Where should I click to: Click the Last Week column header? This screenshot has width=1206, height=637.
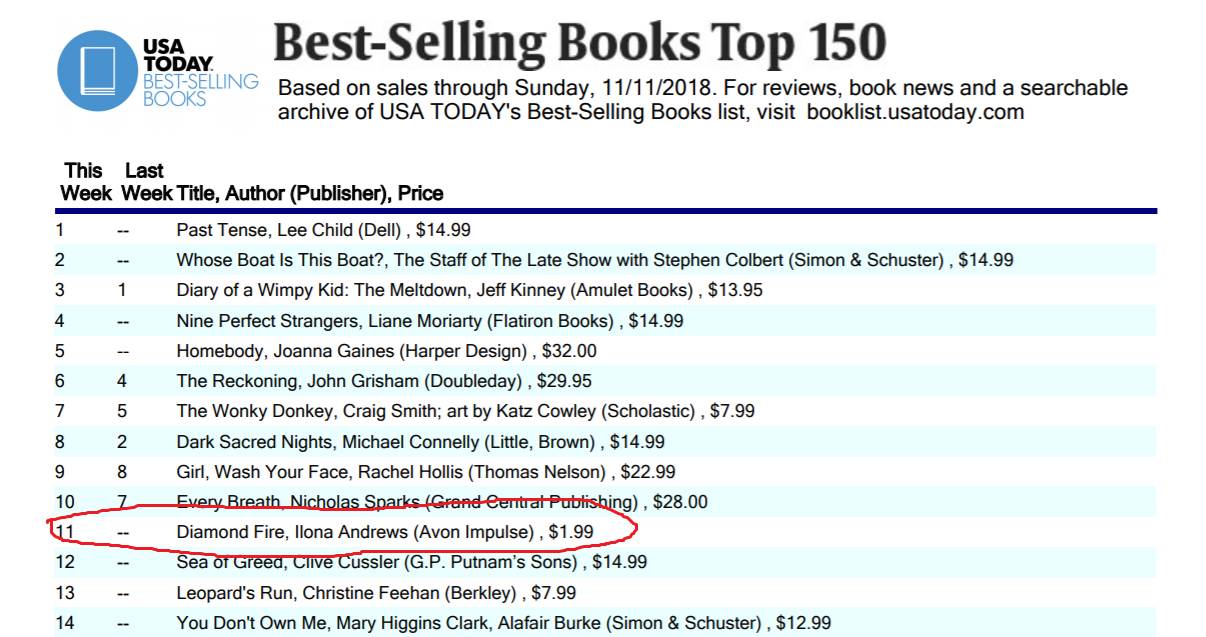pyautogui.click(x=146, y=182)
